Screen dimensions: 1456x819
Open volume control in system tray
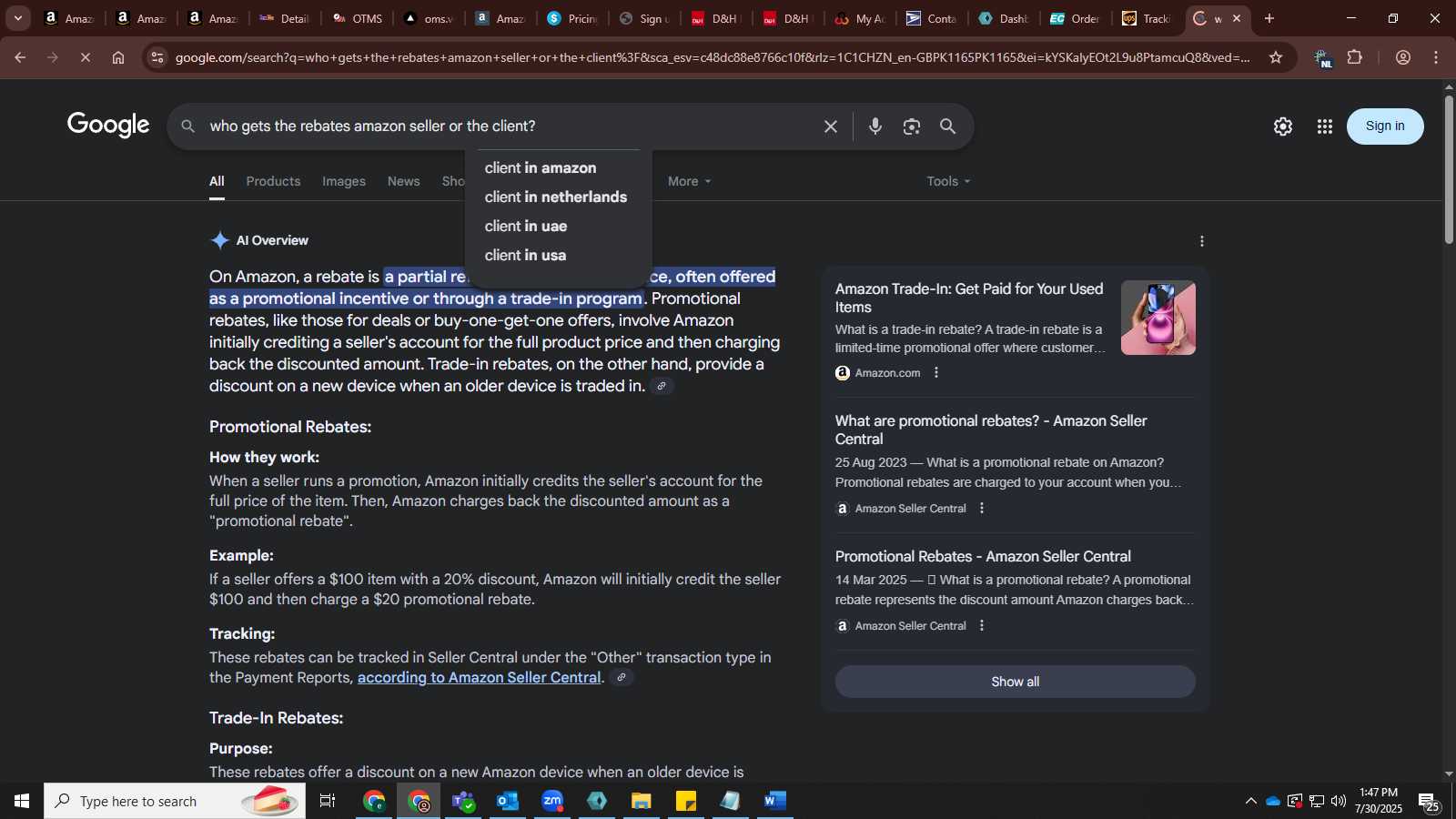1339,801
